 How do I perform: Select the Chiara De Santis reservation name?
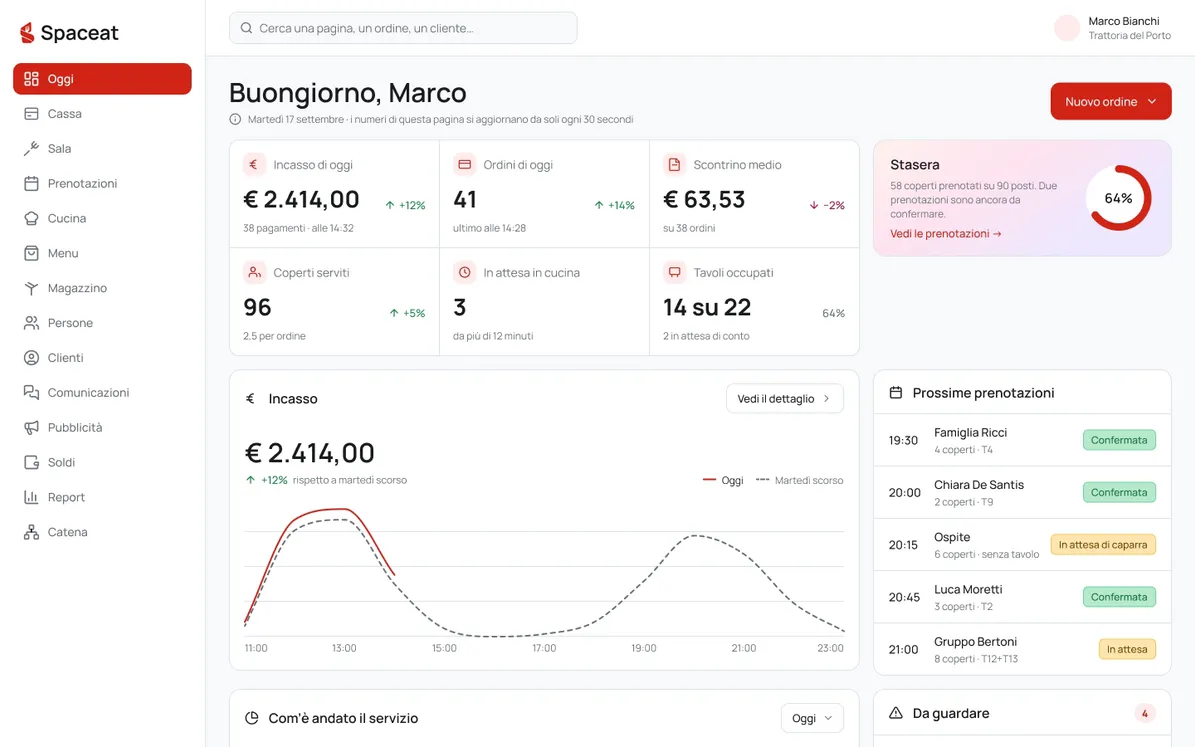(x=979, y=485)
